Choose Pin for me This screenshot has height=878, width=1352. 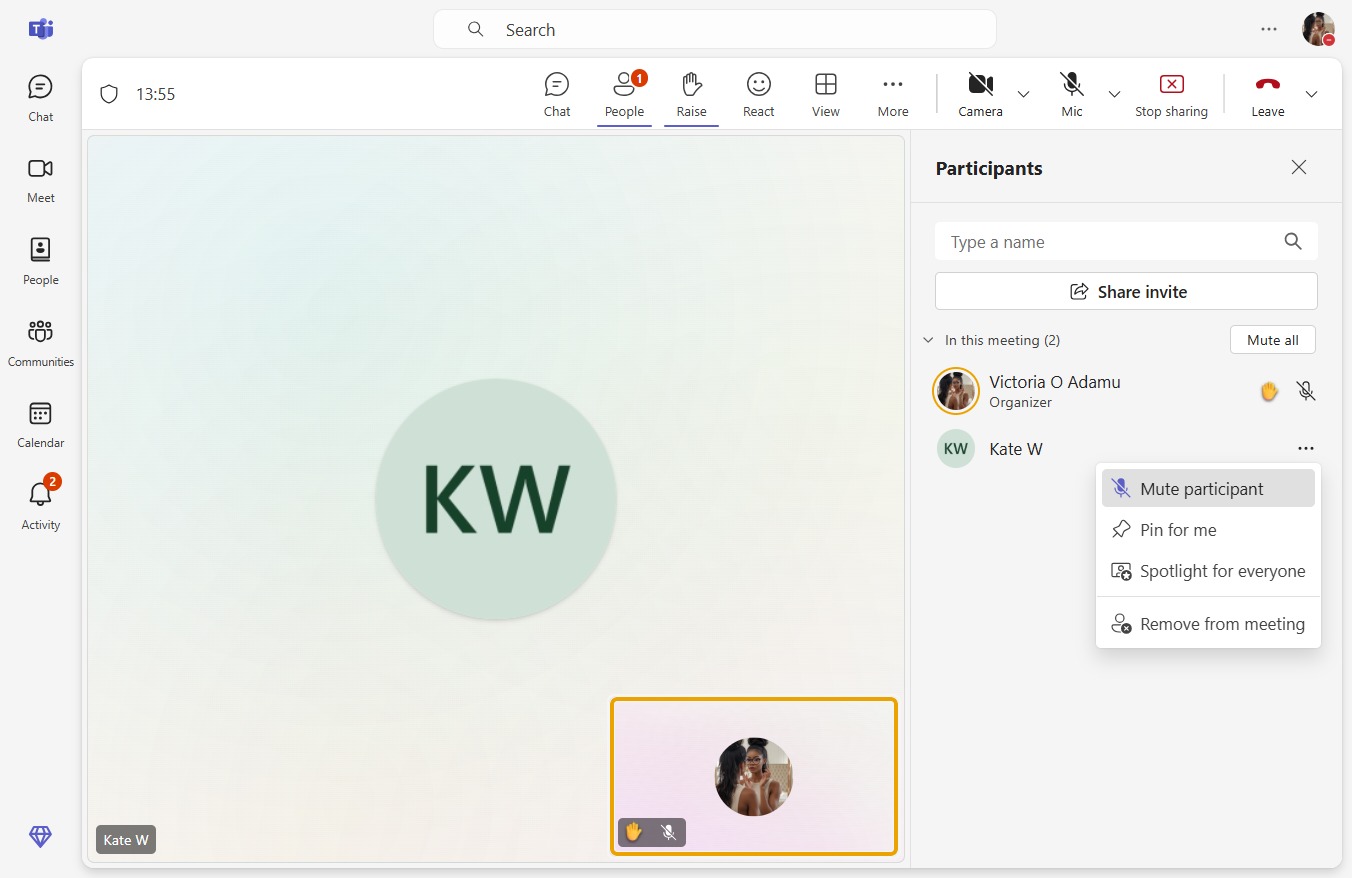1208,530
